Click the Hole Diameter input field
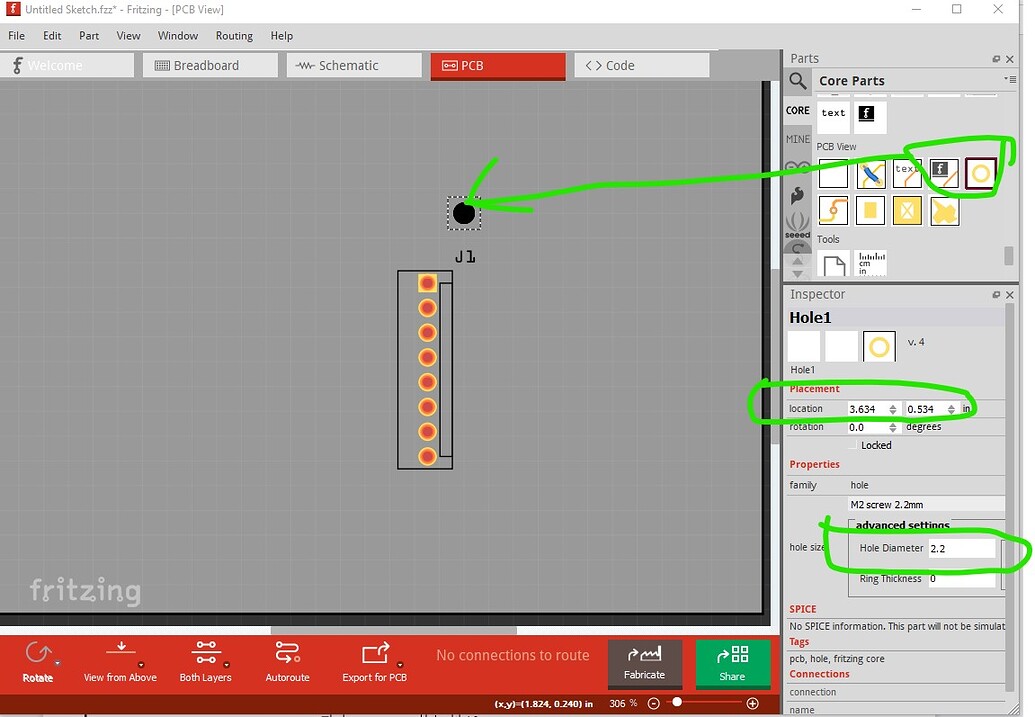This screenshot has width=1035, height=717. 961,549
